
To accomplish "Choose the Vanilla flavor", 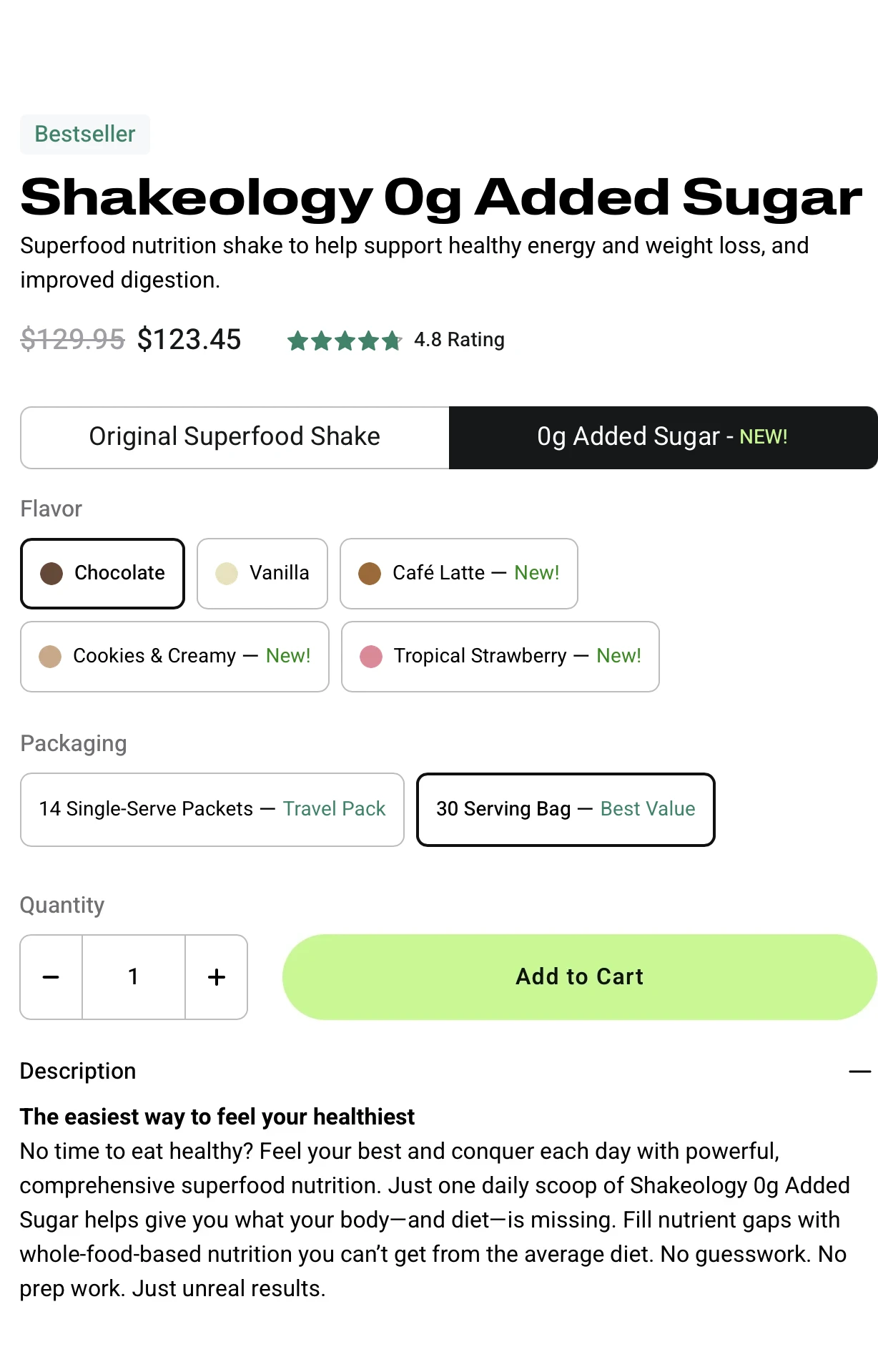I will tap(262, 573).
